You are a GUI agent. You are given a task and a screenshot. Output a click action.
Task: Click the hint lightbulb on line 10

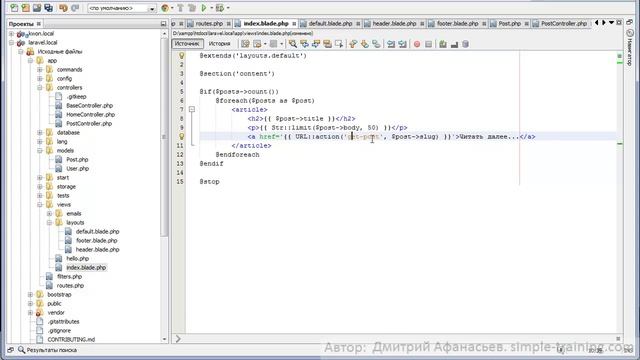182,137
